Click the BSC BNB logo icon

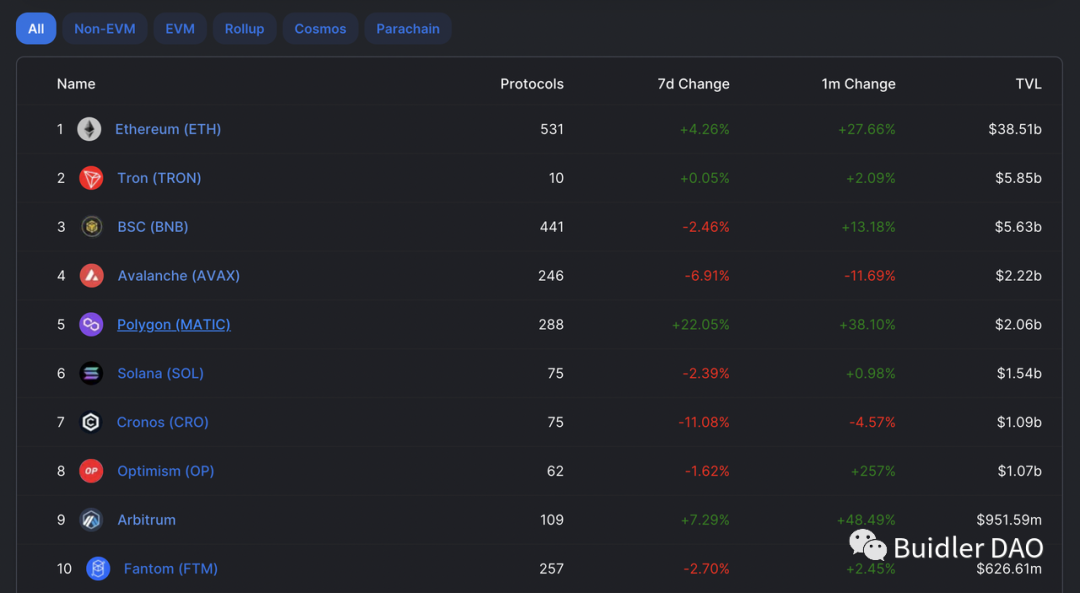pyautogui.click(x=91, y=227)
